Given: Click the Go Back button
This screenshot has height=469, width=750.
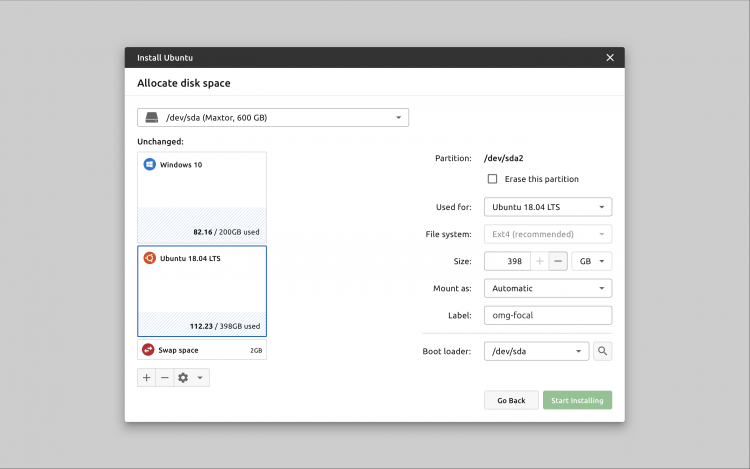Looking at the screenshot, I should click(511, 401).
